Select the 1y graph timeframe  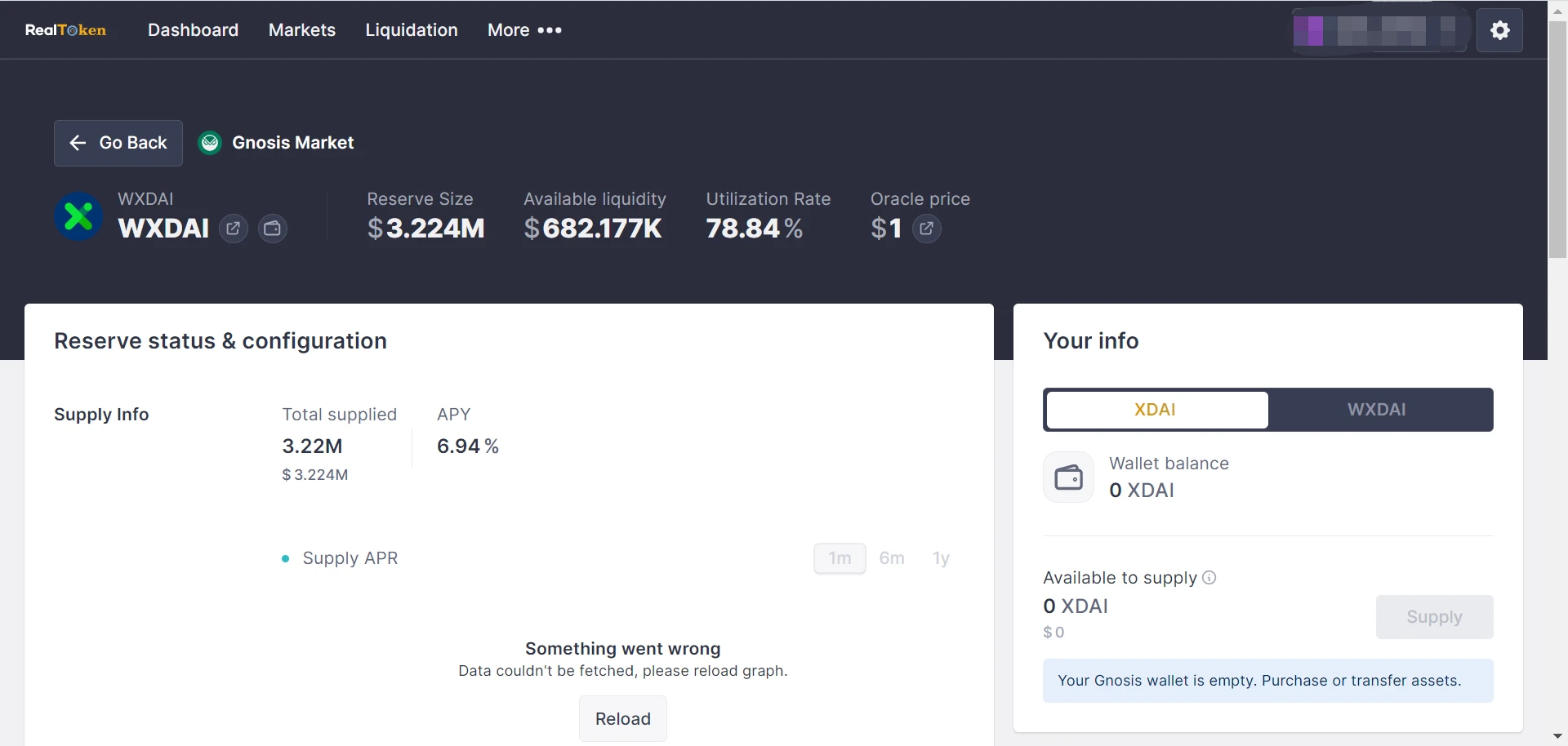(x=941, y=558)
